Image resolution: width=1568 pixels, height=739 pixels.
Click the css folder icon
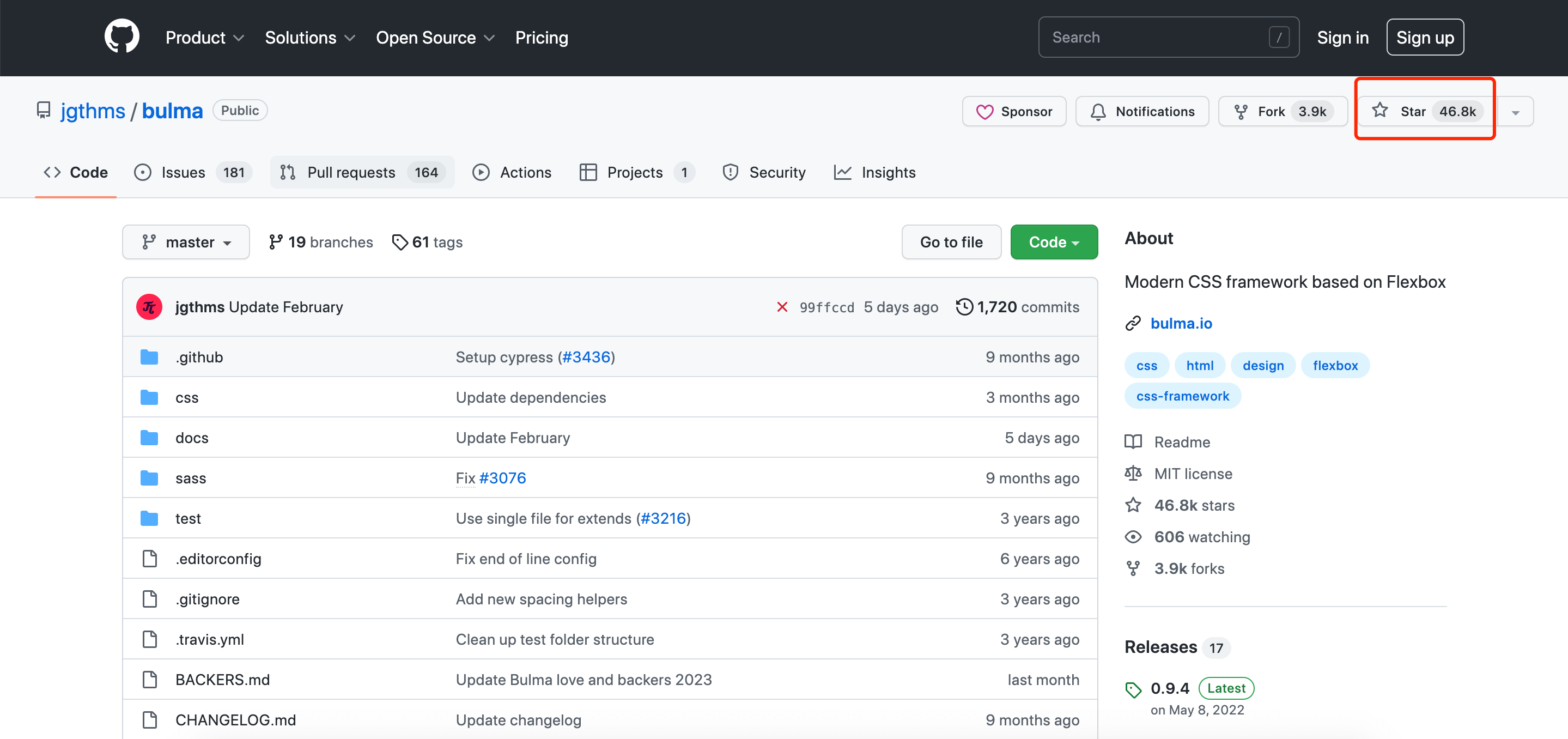pos(149,397)
